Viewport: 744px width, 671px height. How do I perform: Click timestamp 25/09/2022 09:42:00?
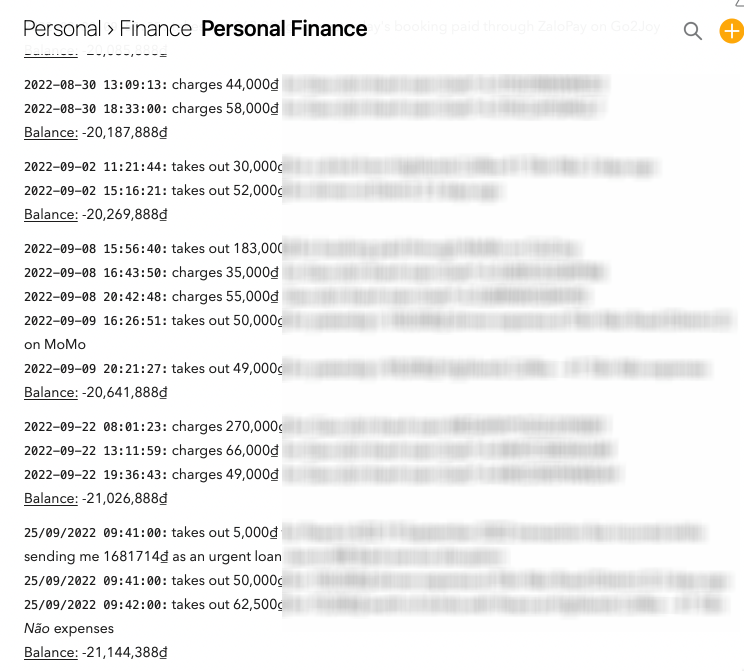click(95, 605)
